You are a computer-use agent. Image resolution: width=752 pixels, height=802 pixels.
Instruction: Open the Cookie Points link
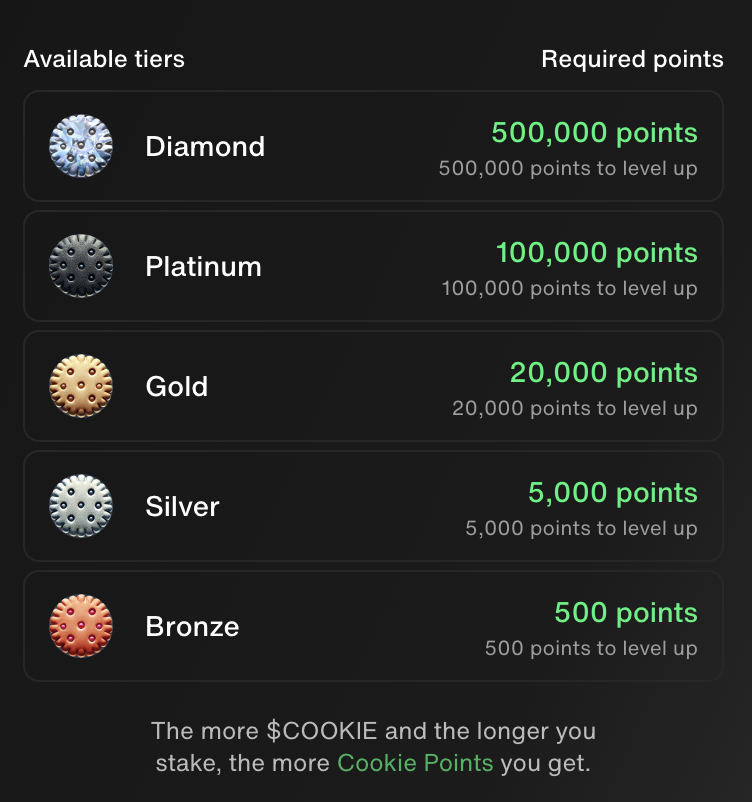coord(415,763)
